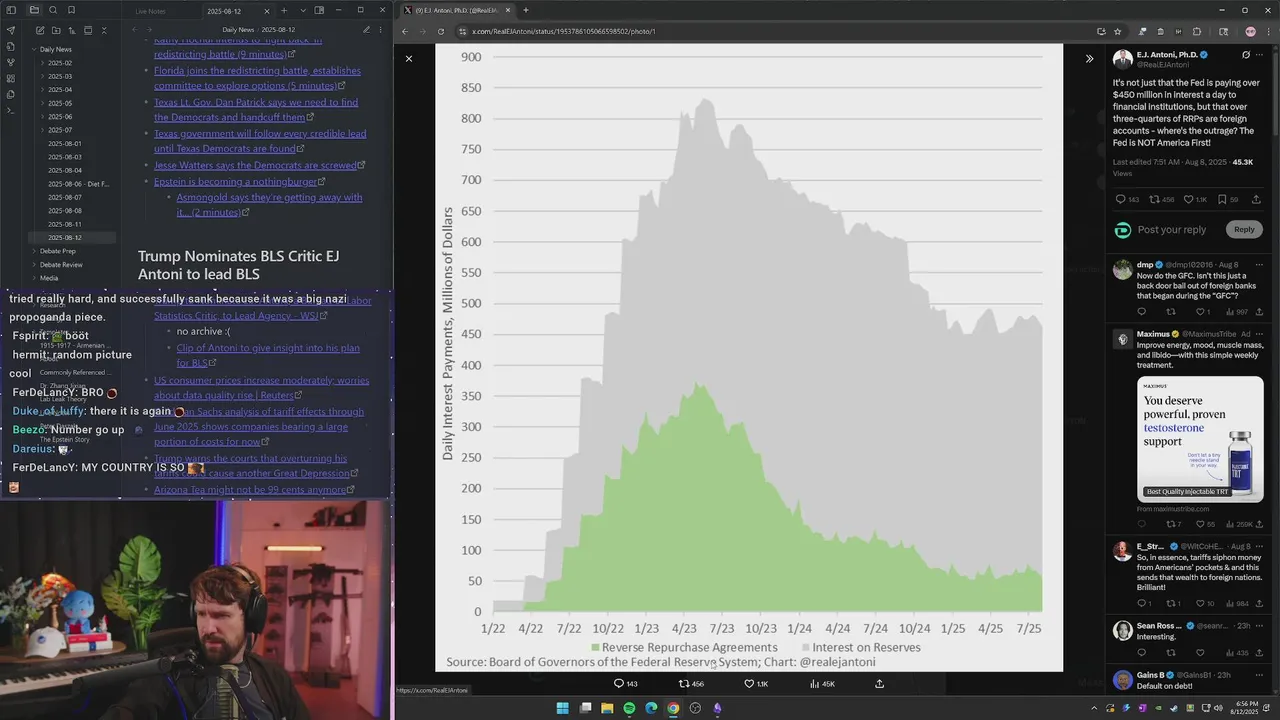This screenshot has width=1280, height=720.
Task: View analytics 45K below the chart
Action: [x=822, y=684]
